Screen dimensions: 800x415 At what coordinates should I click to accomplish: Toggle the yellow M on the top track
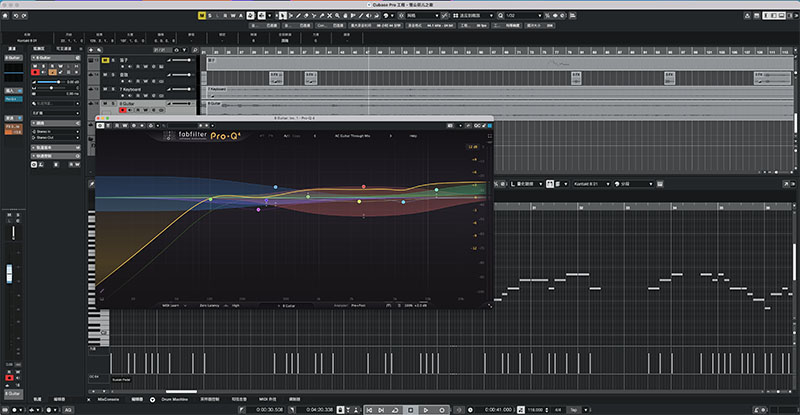105,60
